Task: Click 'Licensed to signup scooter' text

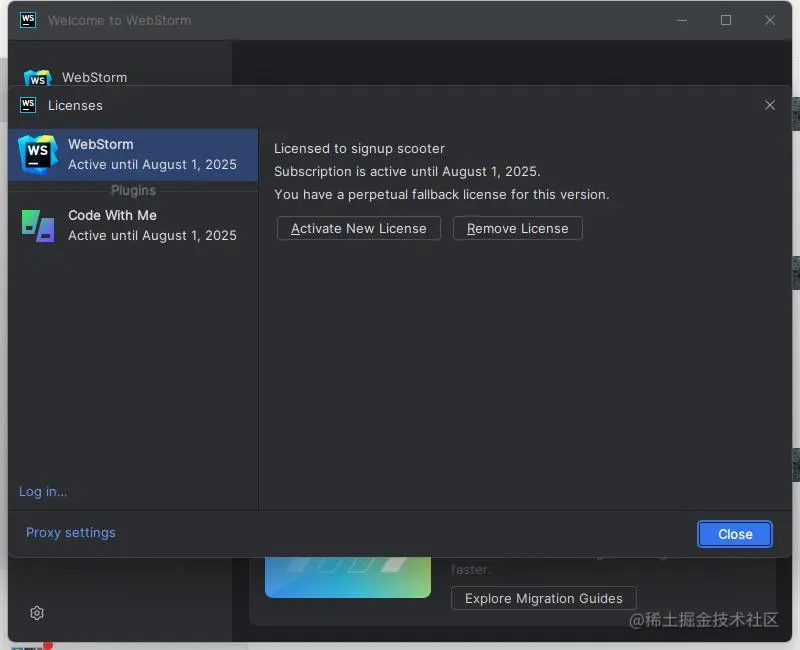Action: [359, 148]
